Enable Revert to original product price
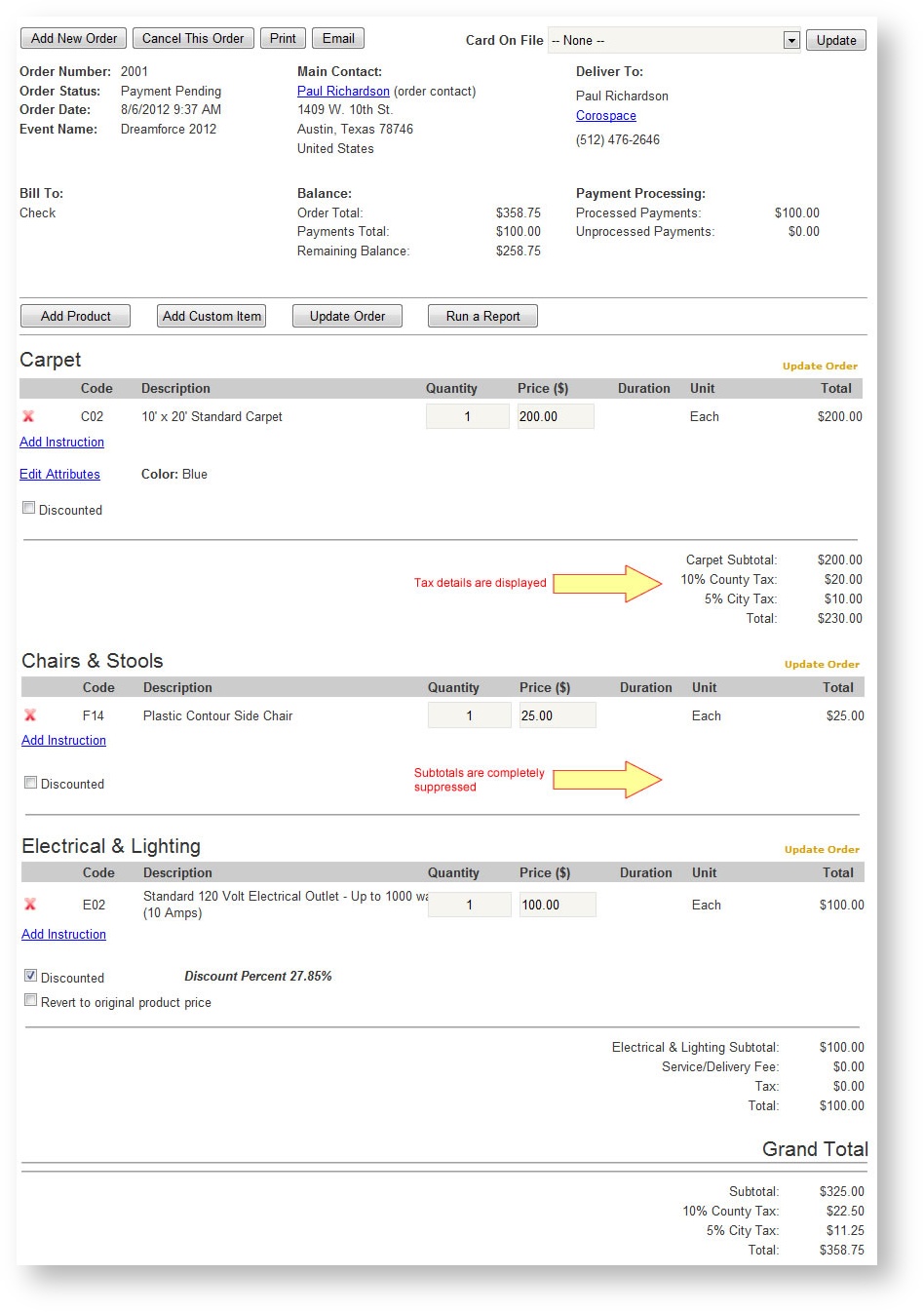Screen dimensions: 924x1312 pyautogui.click(x=30, y=999)
